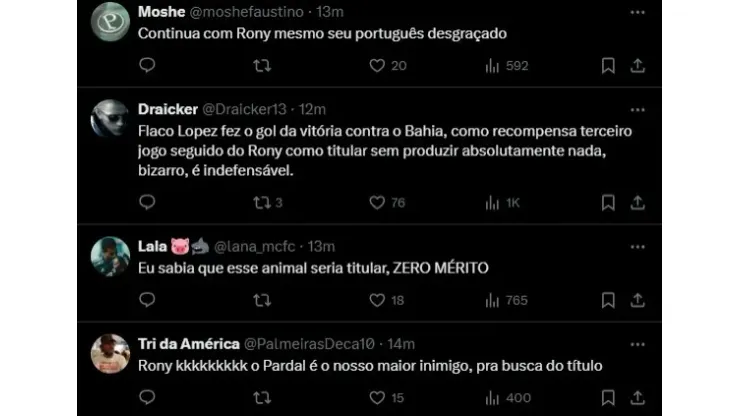Share Tri da América's tweet
The width and height of the screenshot is (740, 416).
tap(637, 397)
